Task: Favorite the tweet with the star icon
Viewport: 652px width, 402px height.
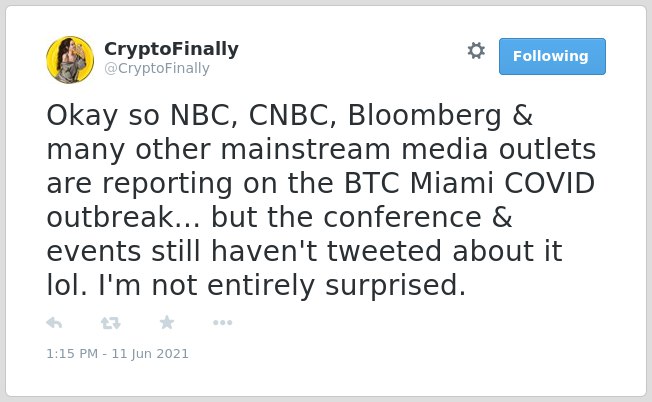Action: point(167,322)
